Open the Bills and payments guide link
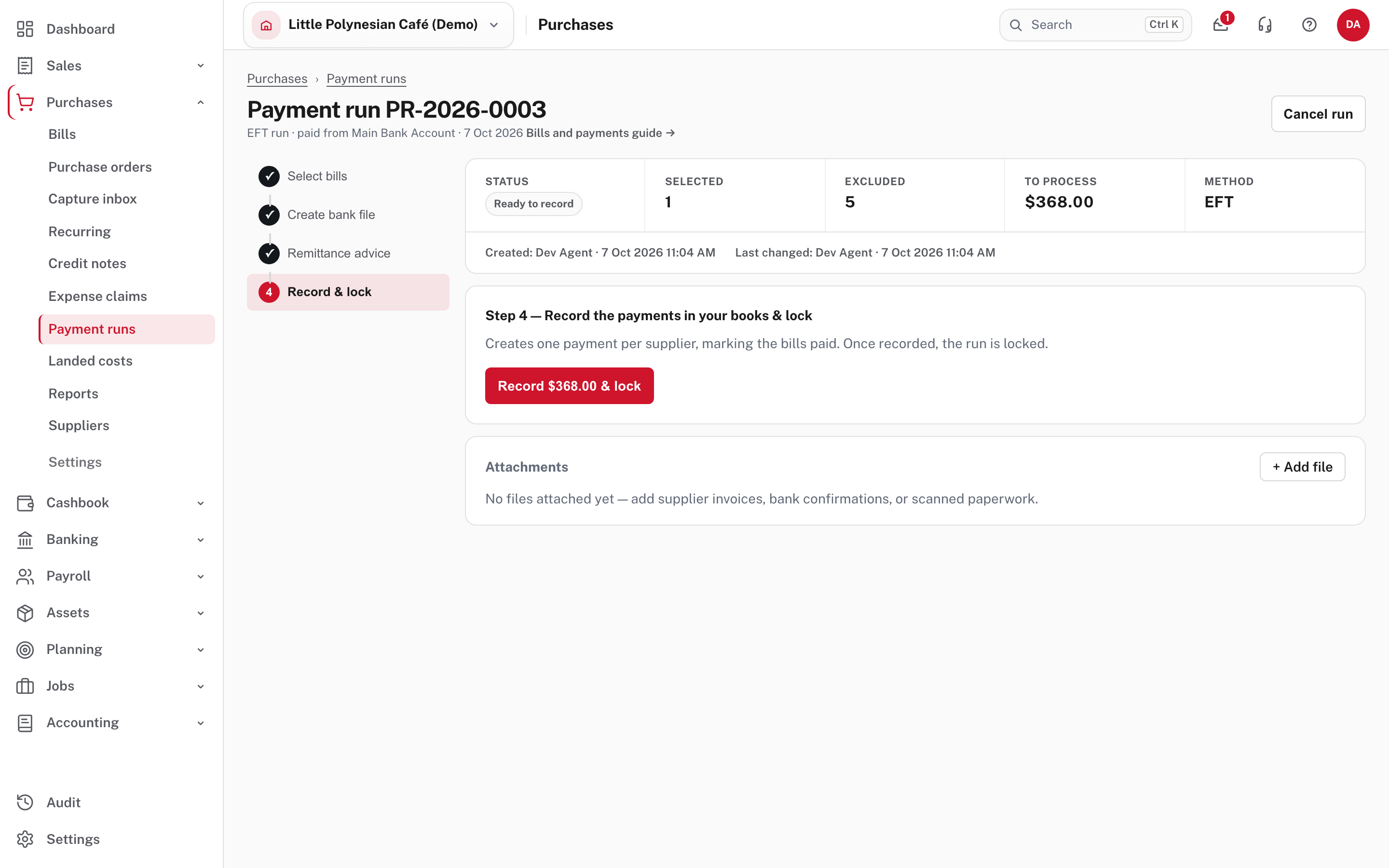Image resolution: width=1389 pixels, height=868 pixels. point(600,133)
